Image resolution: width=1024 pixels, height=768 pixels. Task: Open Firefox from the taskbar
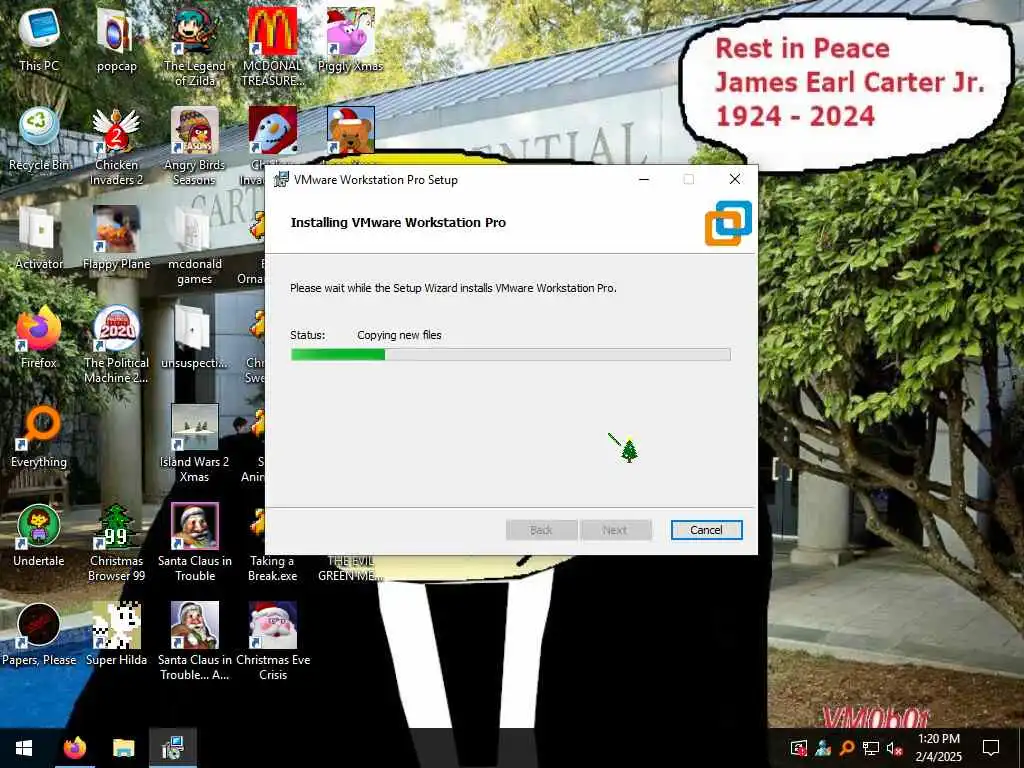74,748
